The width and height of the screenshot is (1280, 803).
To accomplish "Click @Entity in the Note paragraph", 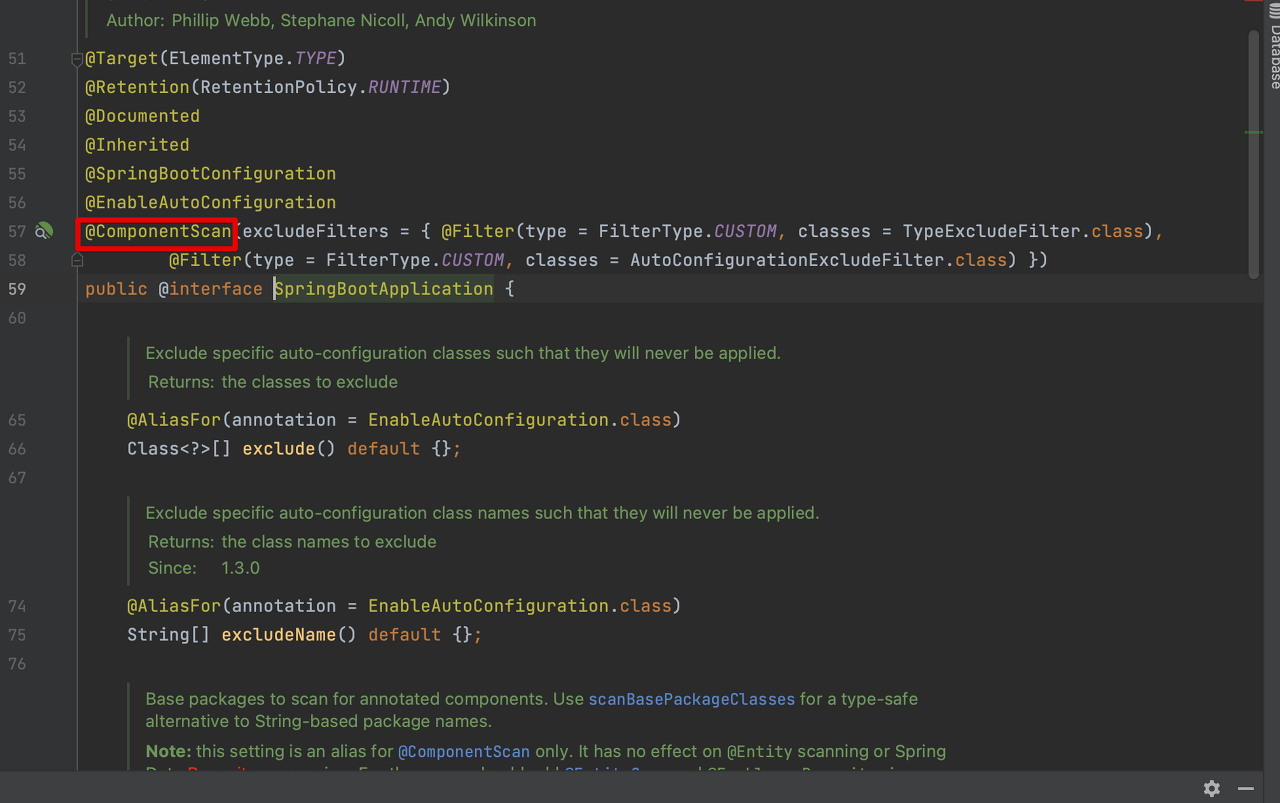I will (759, 751).
